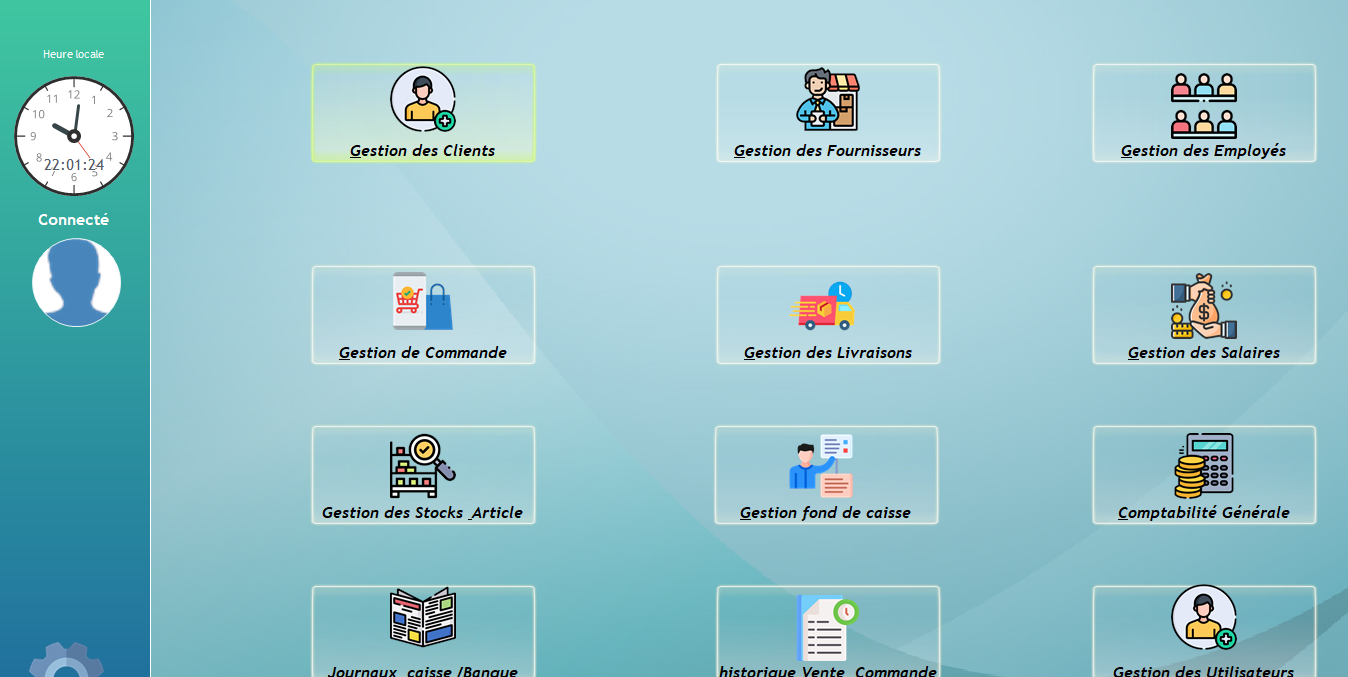Click the 'Heure locale' label
Image resolution: width=1348 pixels, height=677 pixels.
pos(73,54)
